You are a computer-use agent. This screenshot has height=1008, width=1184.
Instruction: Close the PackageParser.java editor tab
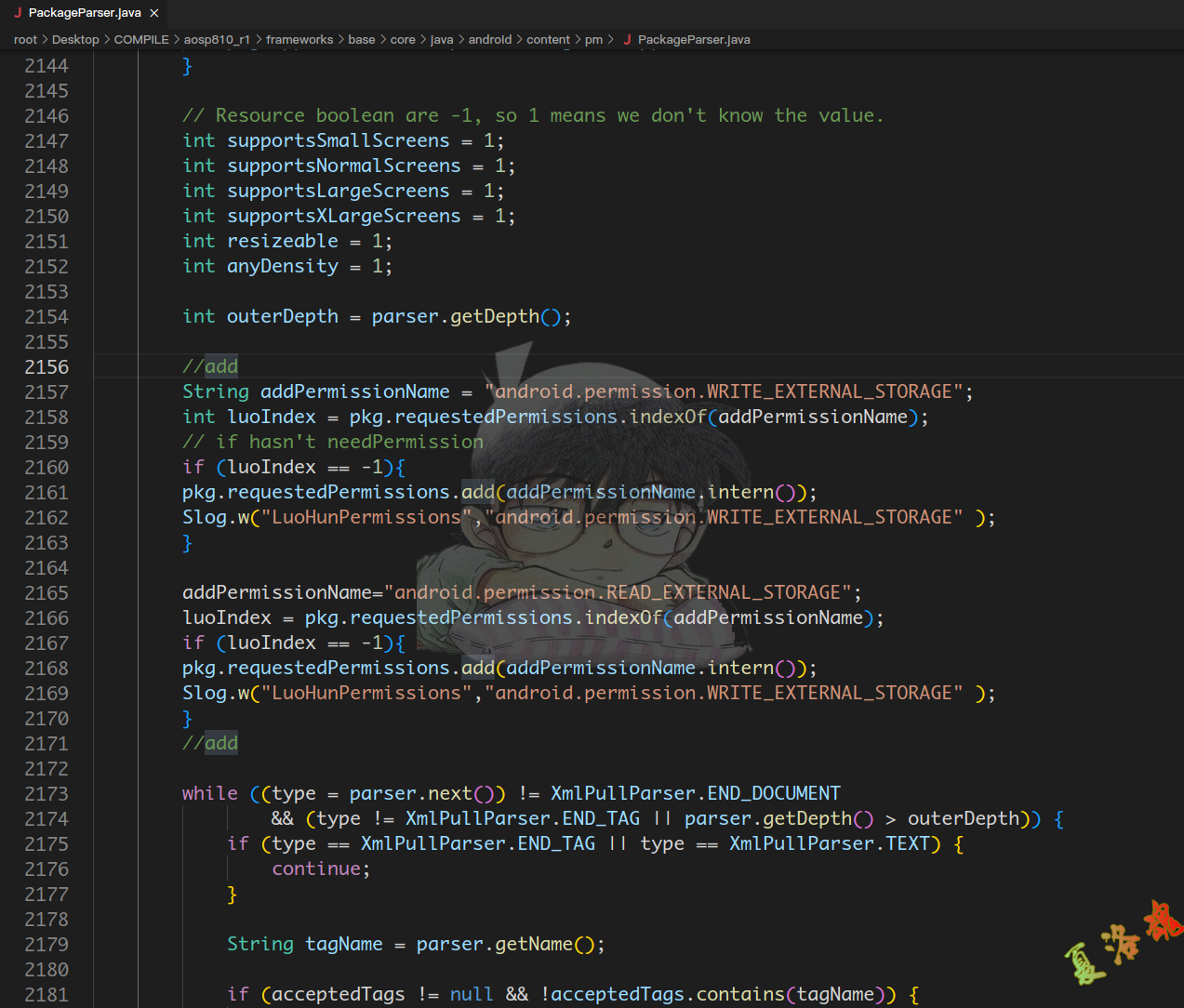(154, 13)
